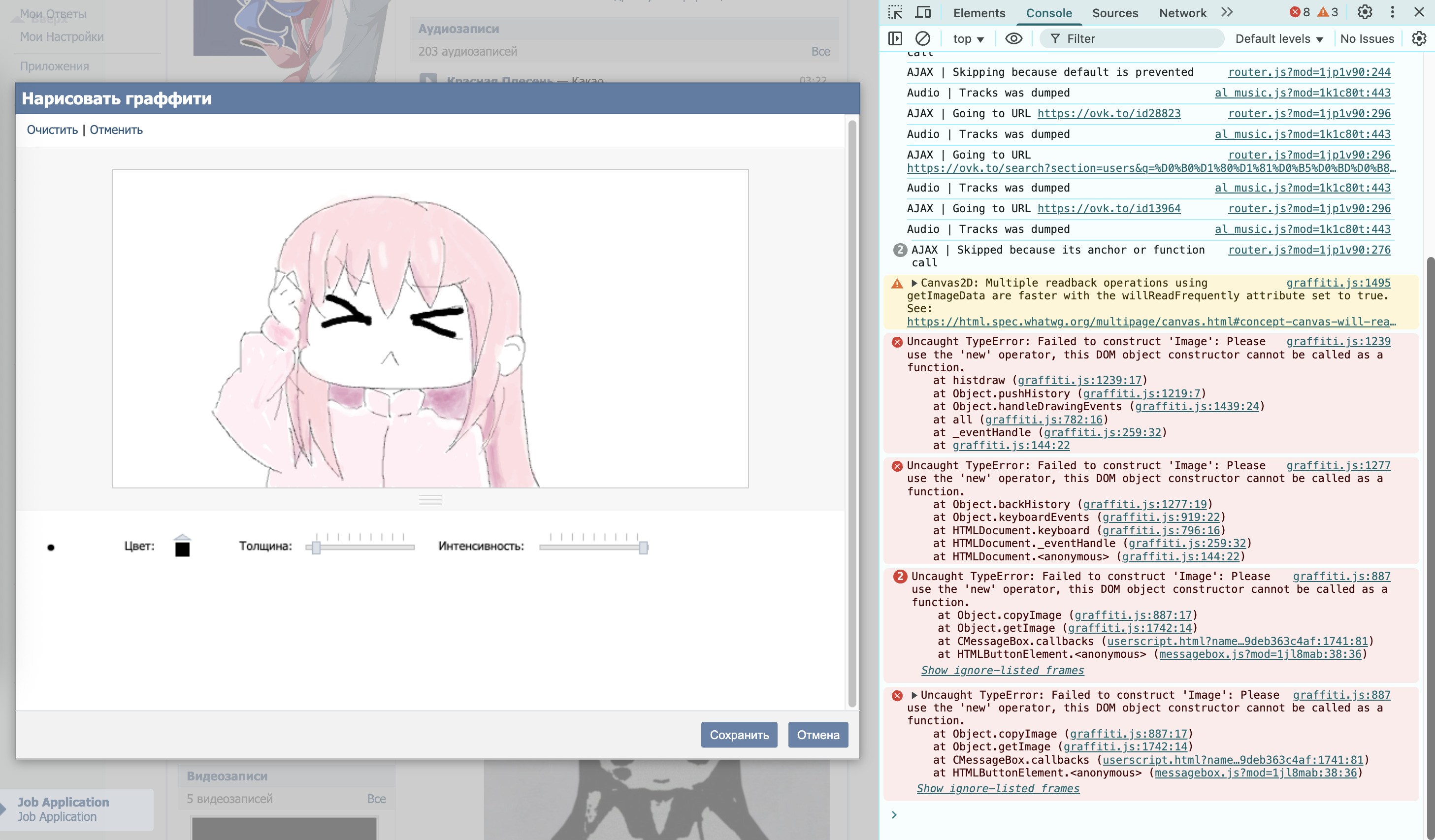Click the graffiti.js:1219:7 pushHistory stack link
Viewport: 1435px width, 840px height.
(1141, 393)
